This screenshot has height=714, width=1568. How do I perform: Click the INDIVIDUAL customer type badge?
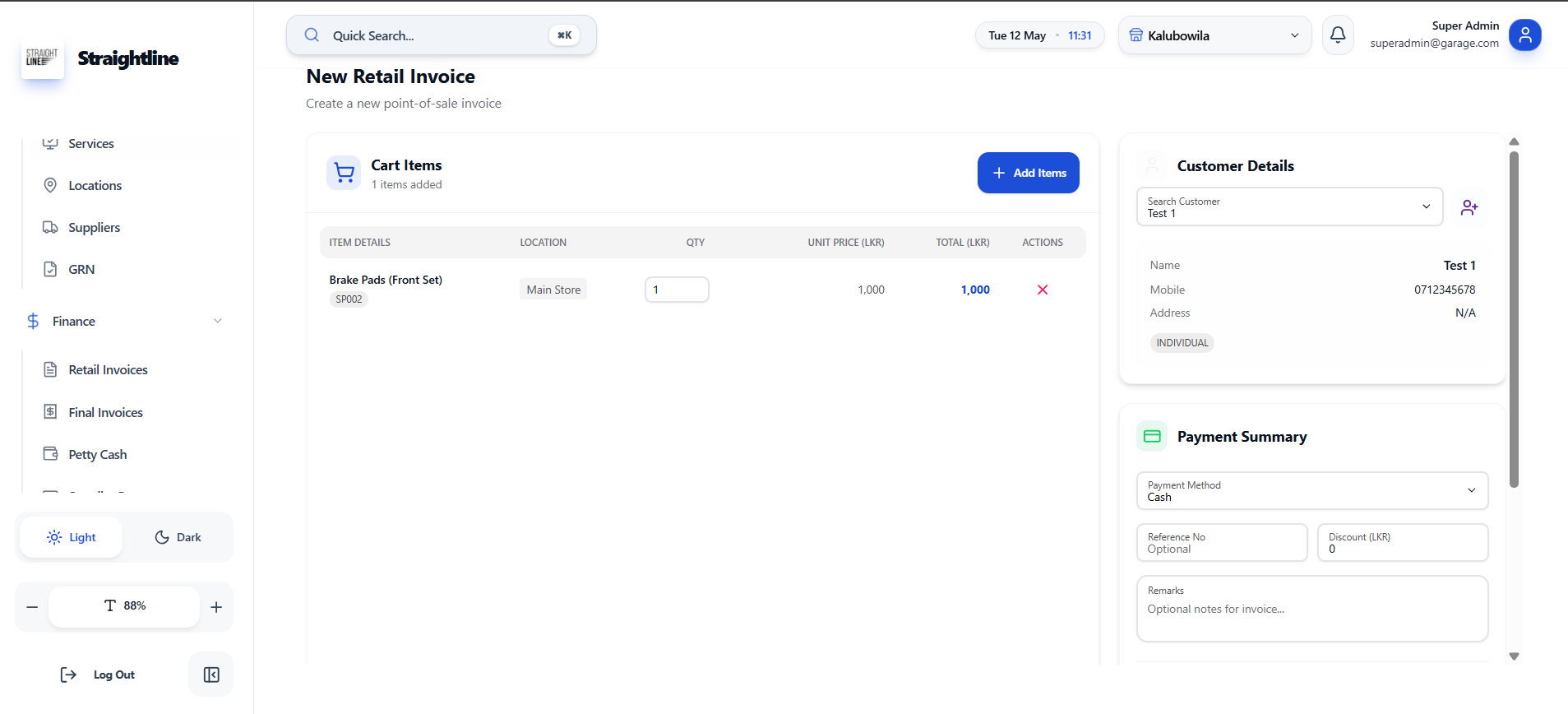(x=1182, y=343)
